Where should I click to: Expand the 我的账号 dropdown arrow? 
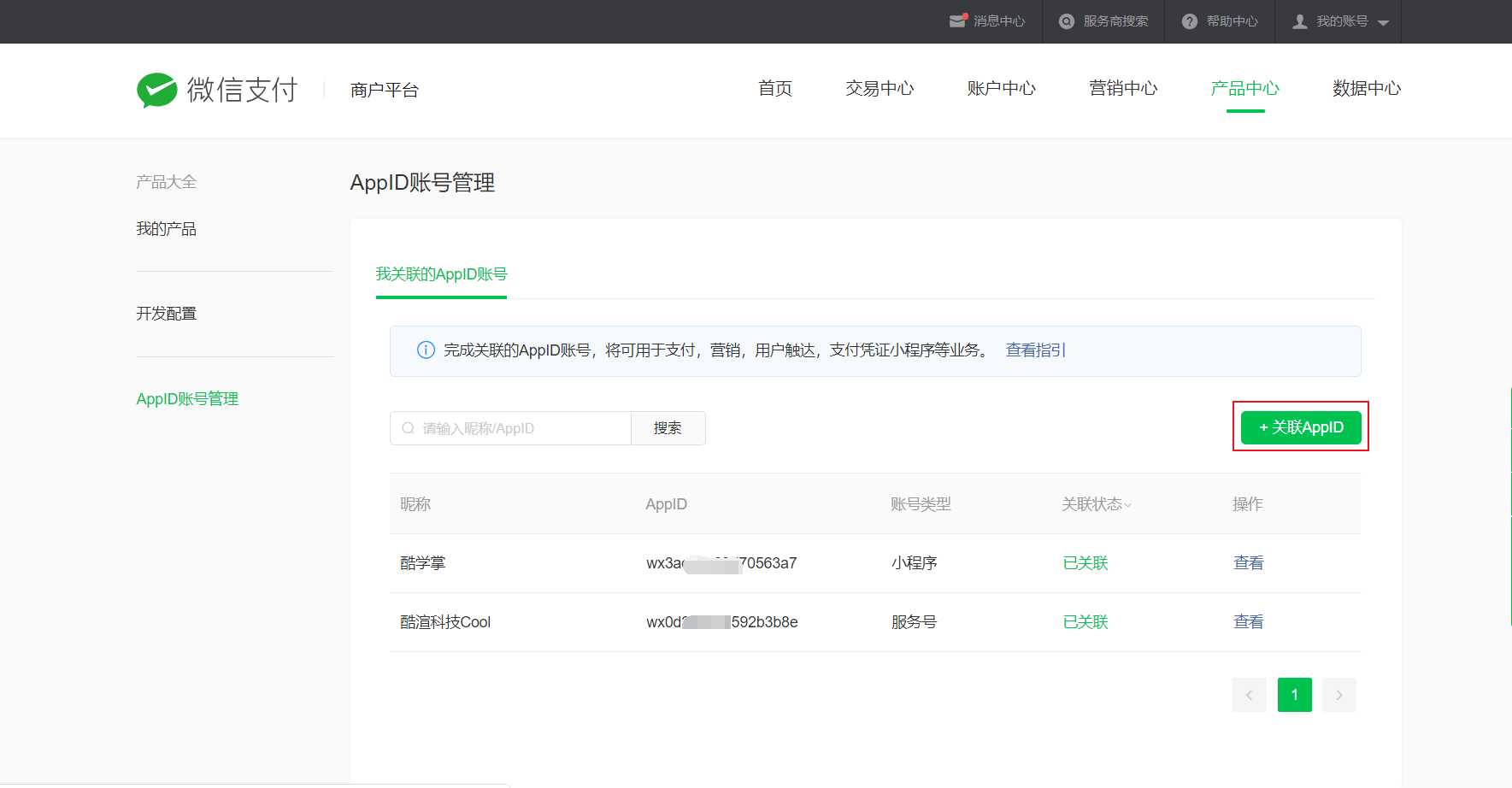(1383, 23)
